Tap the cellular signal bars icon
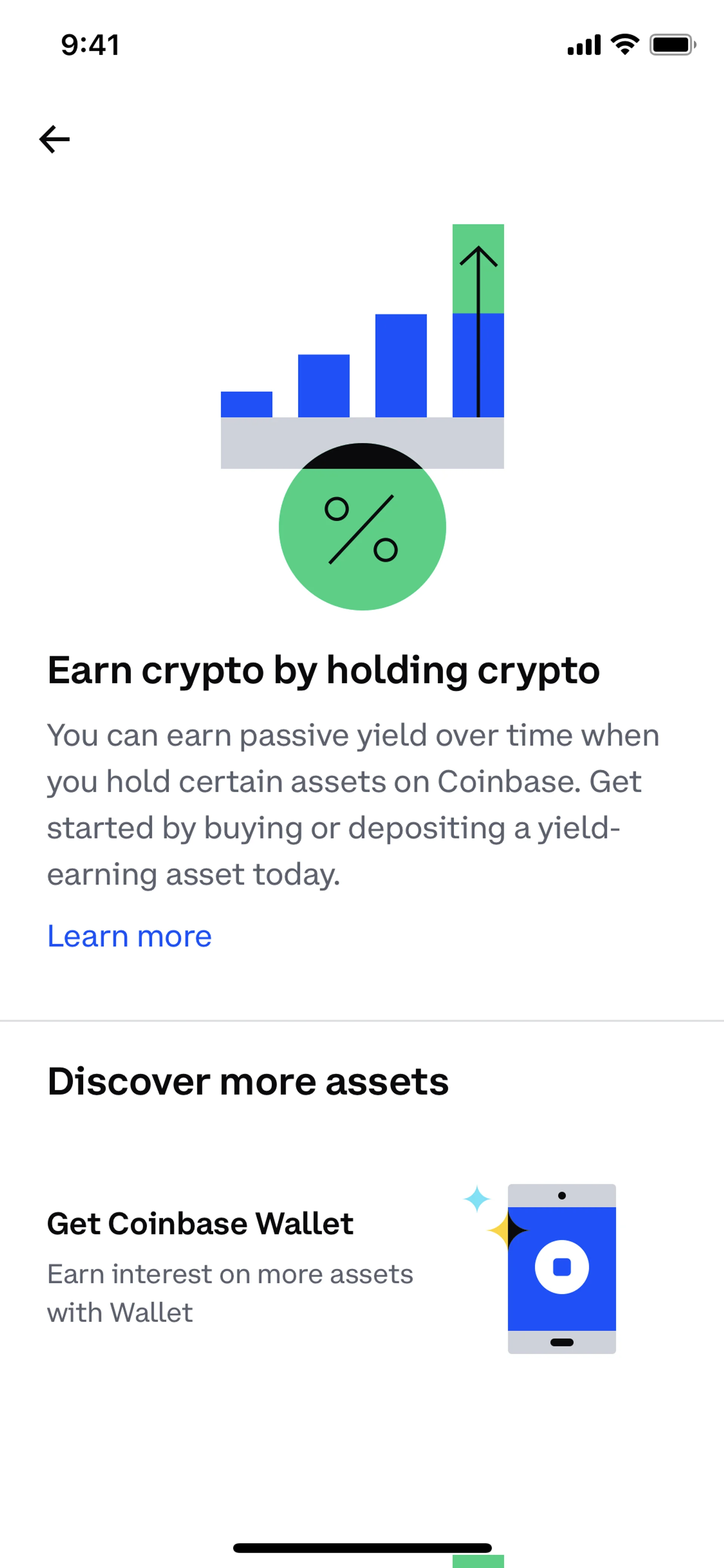This screenshot has height=1568, width=724. point(584,45)
